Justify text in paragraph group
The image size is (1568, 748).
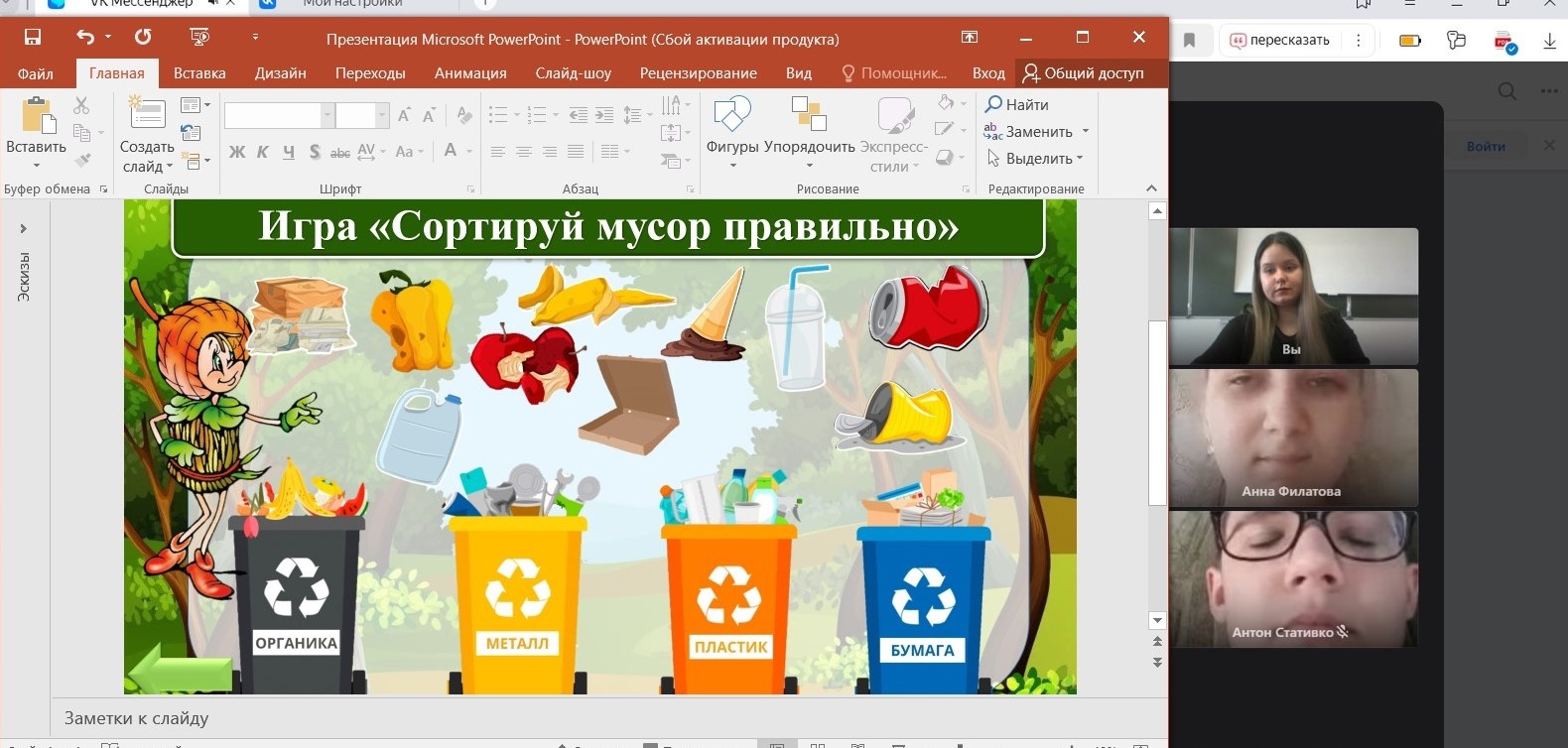[x=576, y=152]
